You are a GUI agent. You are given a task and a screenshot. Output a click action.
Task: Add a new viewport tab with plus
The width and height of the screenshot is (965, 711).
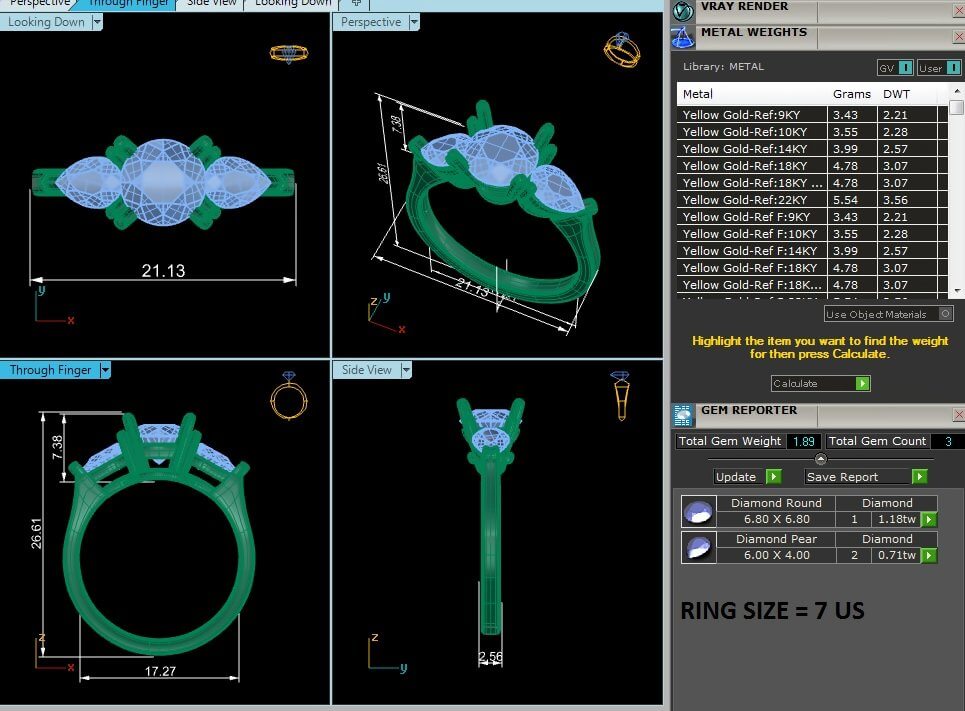point(356,3)
